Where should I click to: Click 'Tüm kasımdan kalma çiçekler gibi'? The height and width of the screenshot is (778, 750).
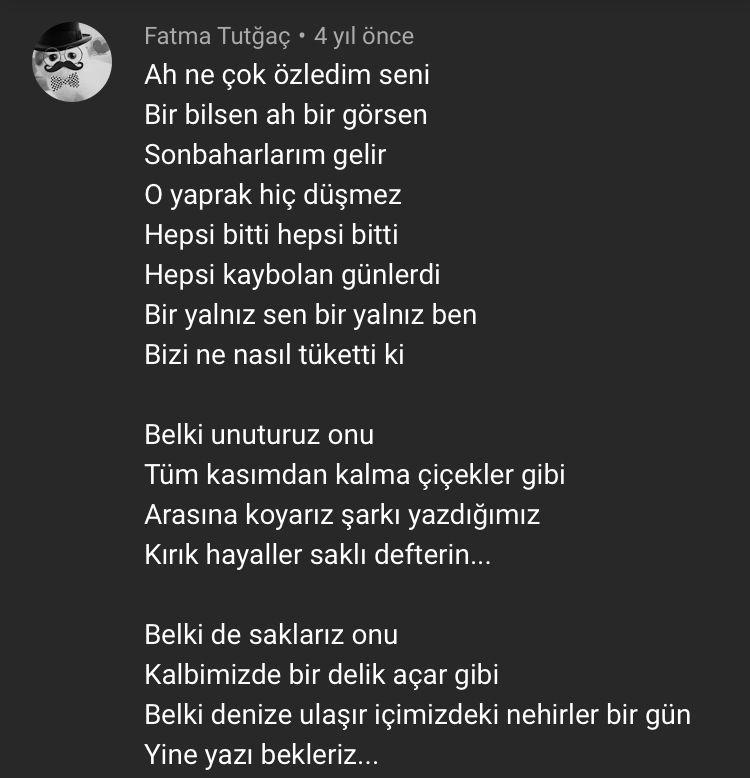(355, 475)
